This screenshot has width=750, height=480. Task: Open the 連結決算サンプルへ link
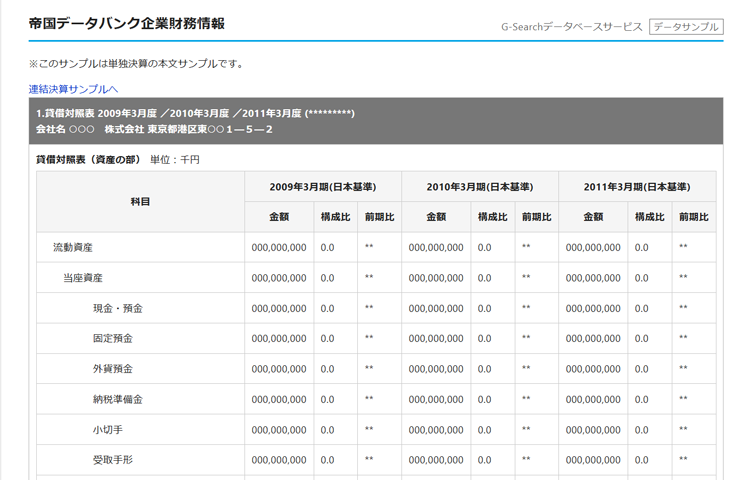(73, 89)
